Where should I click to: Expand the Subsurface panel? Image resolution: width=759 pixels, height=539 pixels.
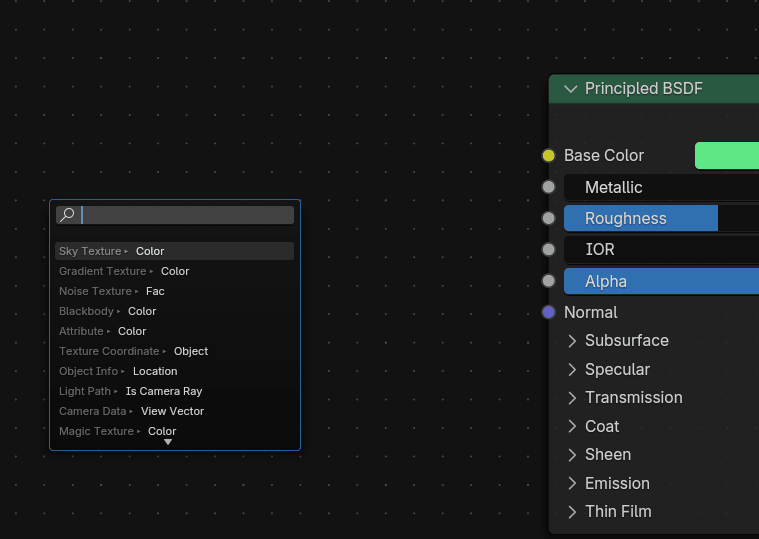tap(573, 341)
